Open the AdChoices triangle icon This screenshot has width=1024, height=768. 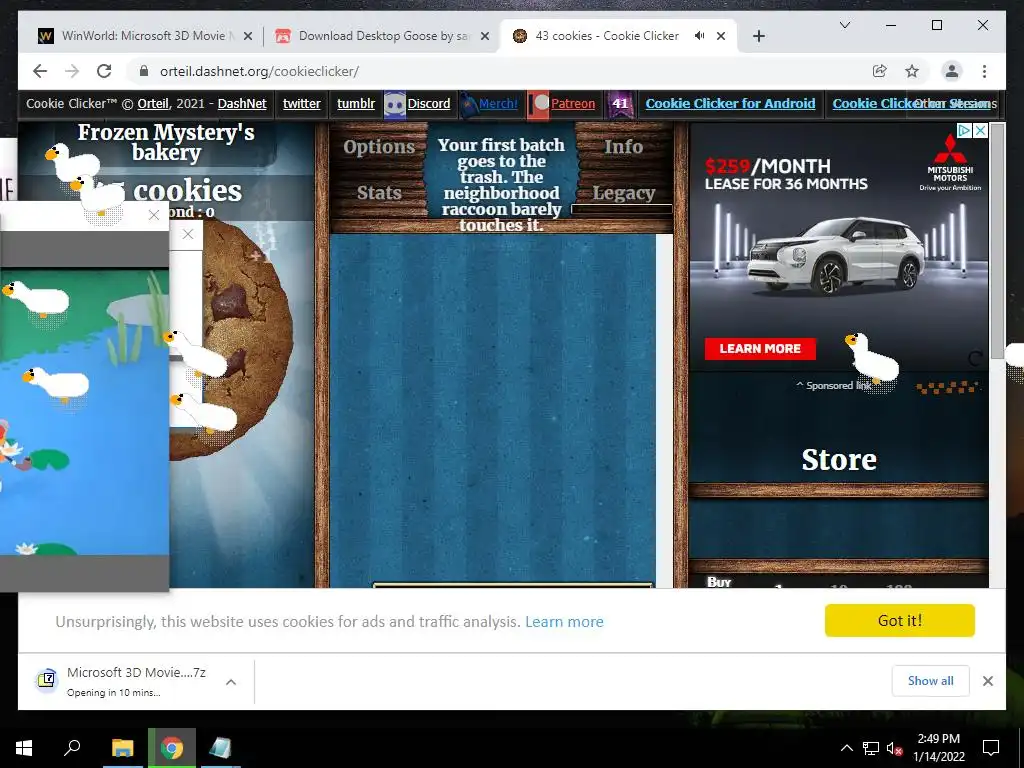(x=965, y=131)
